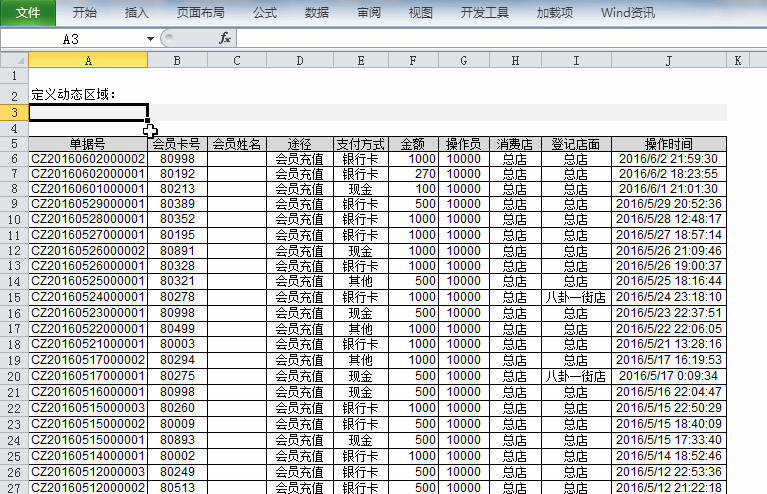
Task: Click the fx Insert Function icon
Action: 225,38
